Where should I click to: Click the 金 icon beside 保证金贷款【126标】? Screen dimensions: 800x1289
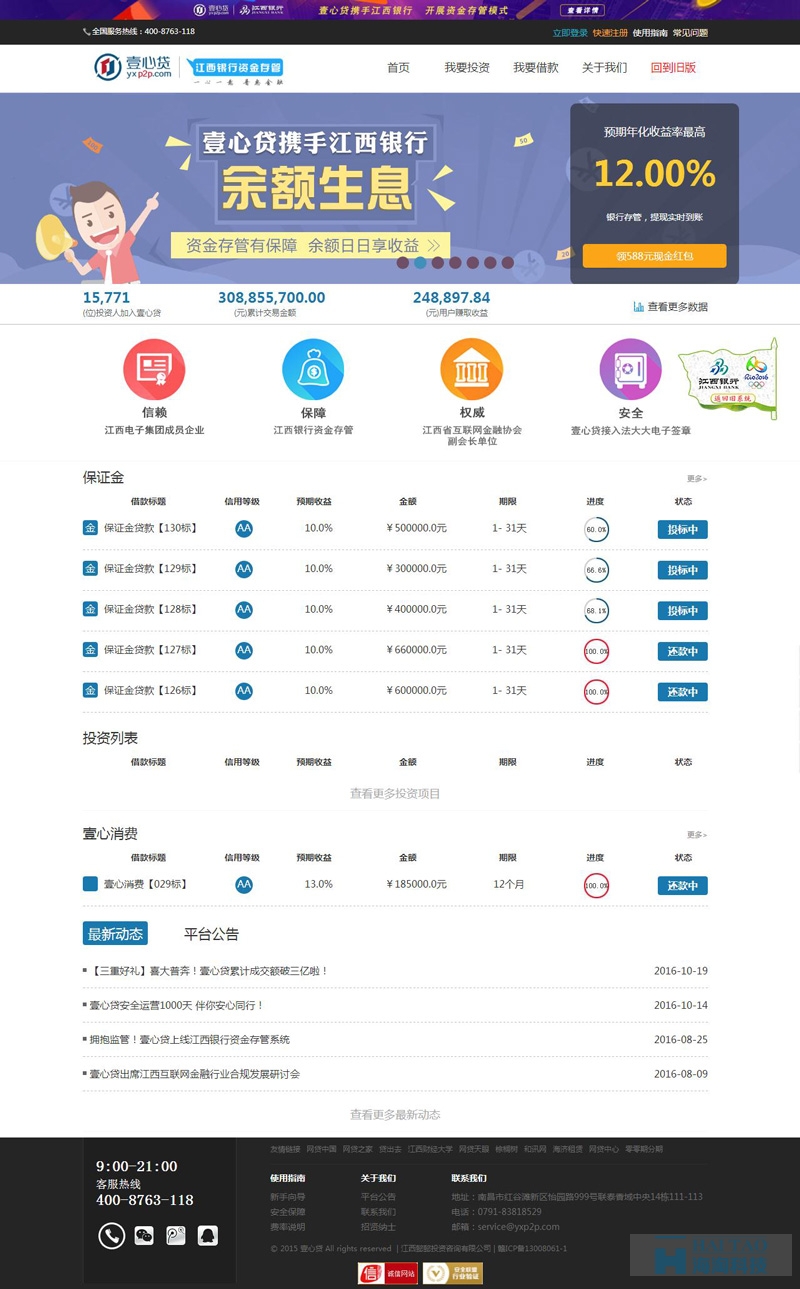[90, 690]
